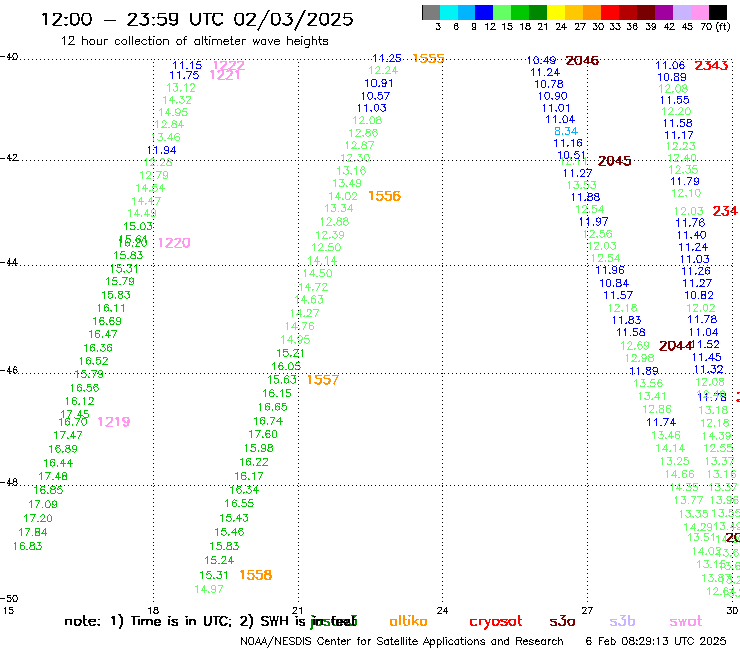
Task: Click the 16.74 wave height value
Action: coord(268,421)
